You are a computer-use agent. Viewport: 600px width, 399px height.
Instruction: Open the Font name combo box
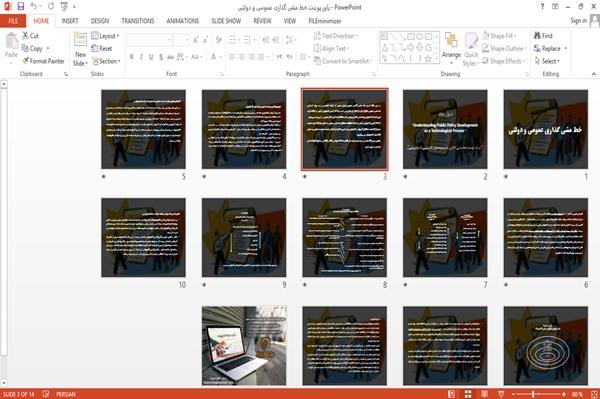click(x=150, y=39)
